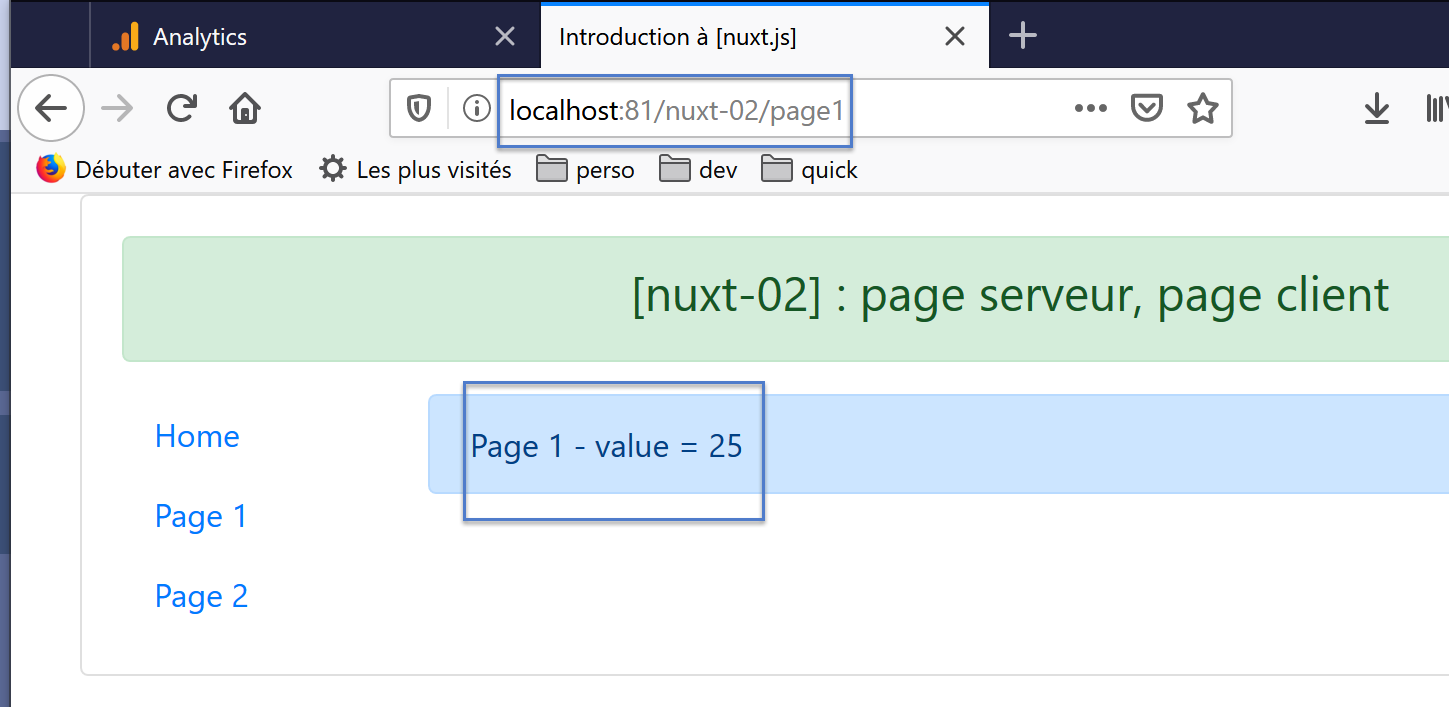This screenshot has height=707, width=1449.
Task: Save page to Pocket icon
Action: point(1146,108)
